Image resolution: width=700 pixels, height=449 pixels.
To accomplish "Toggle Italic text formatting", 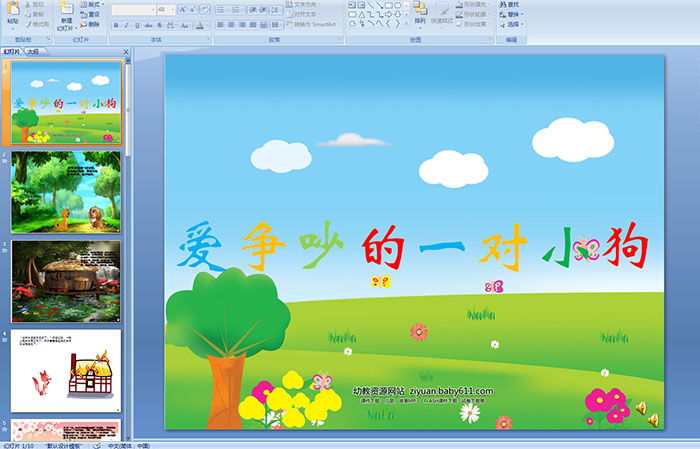I will [126, 25].
